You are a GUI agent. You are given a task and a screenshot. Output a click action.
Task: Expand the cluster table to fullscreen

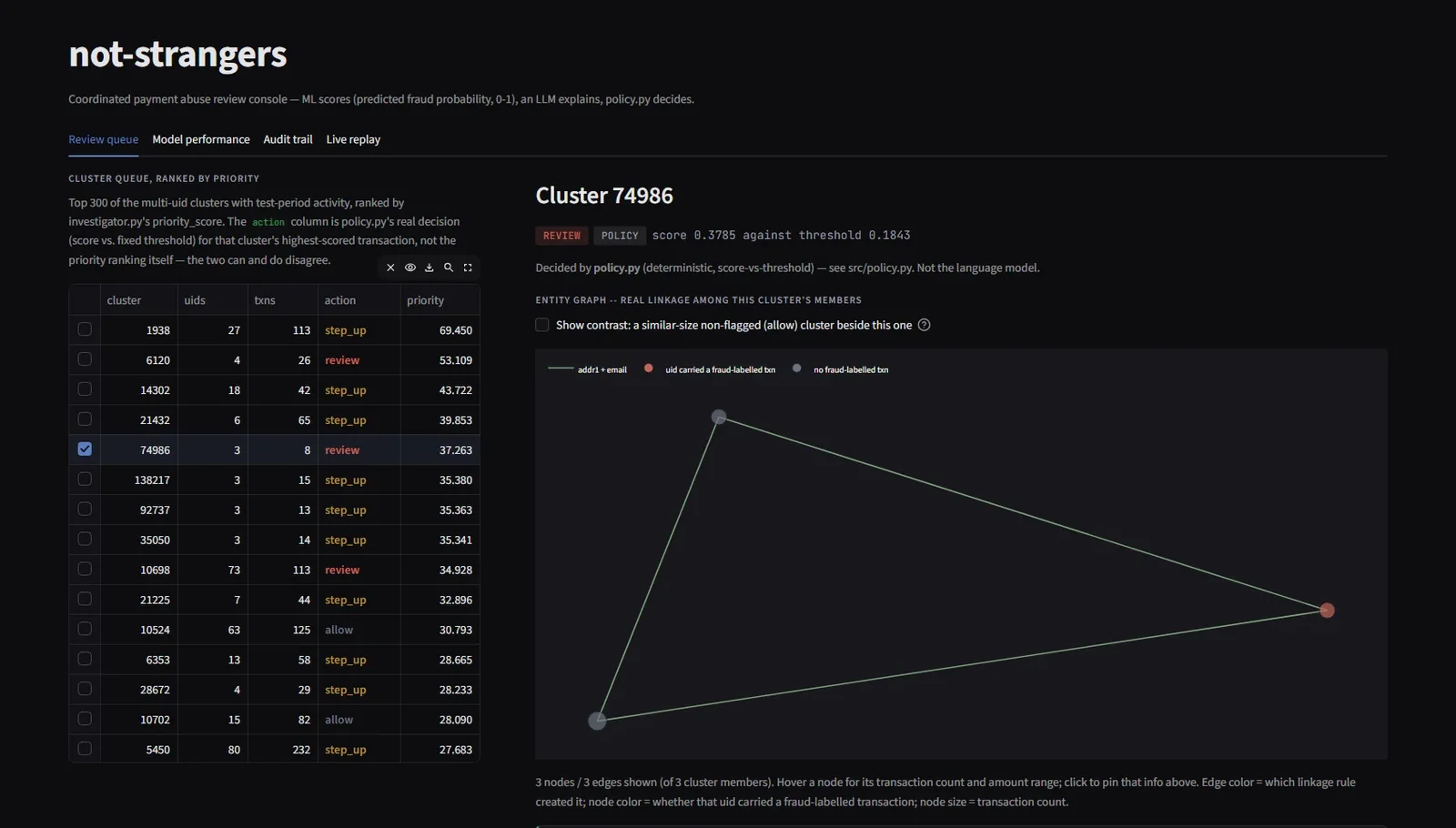click(x=468, y=268)
